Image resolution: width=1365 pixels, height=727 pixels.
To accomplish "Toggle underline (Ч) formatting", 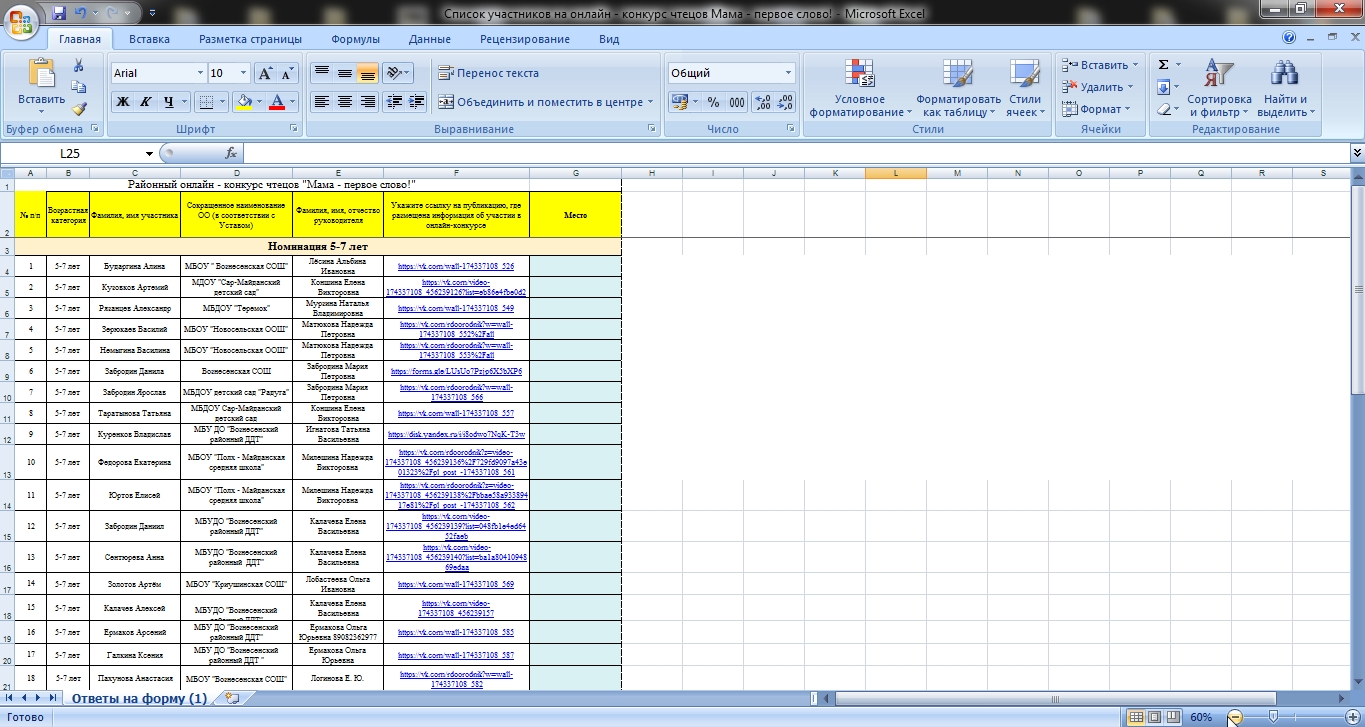I will pos(169,101).
